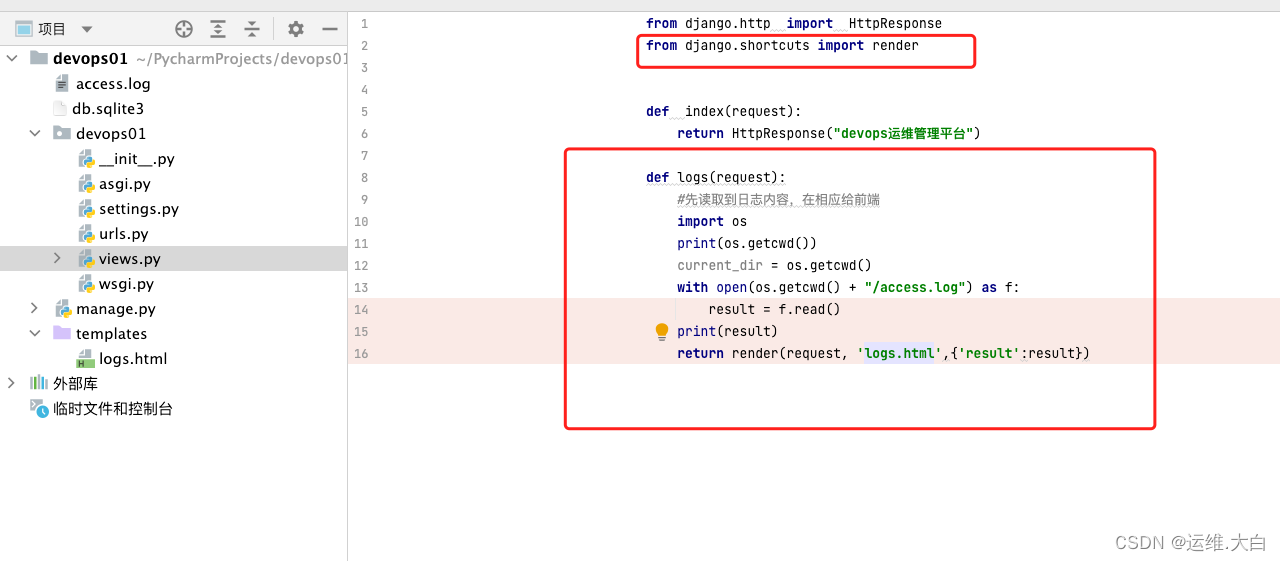The width and height of the screenshot is (1280, 561).
Task: Click the yellow lightbulb intention icon
Action: pos(661,331)
